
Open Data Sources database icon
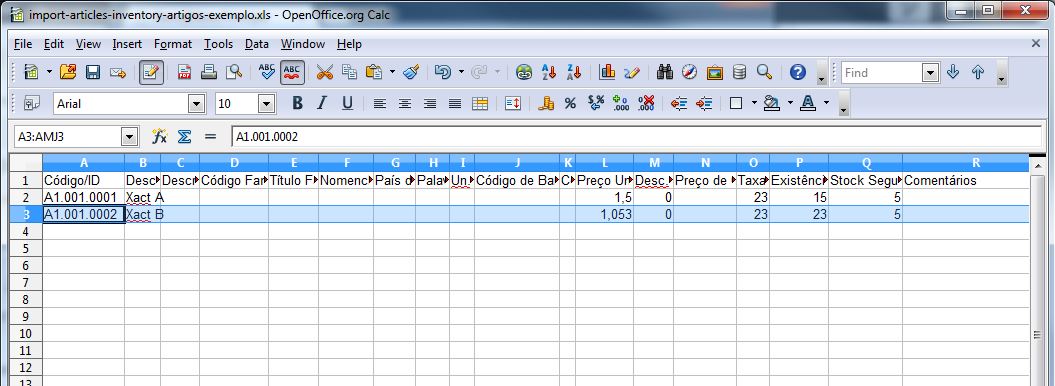coord(739,72)
